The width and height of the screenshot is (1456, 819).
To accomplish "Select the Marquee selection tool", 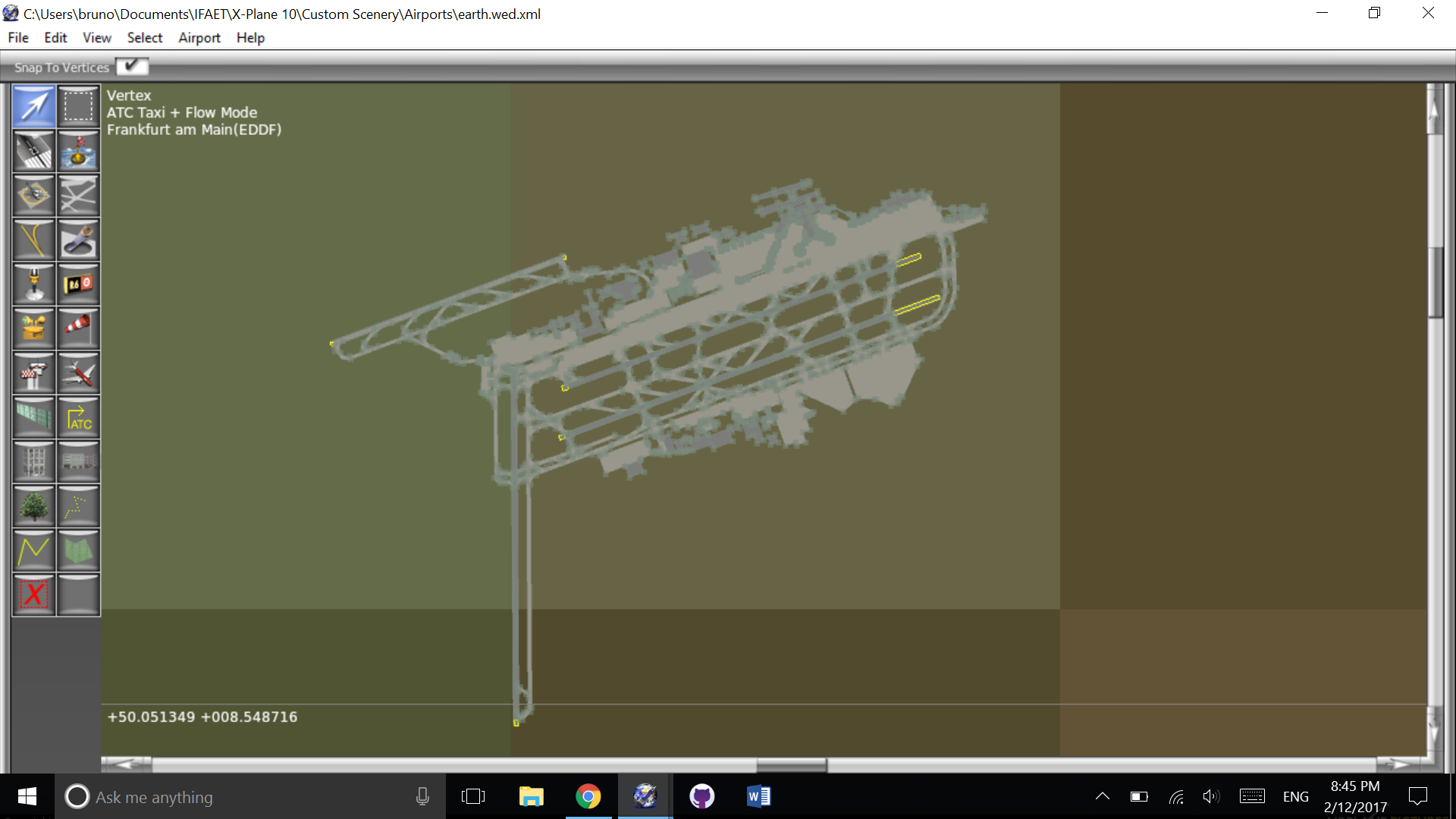I will [x=78, y=106].
